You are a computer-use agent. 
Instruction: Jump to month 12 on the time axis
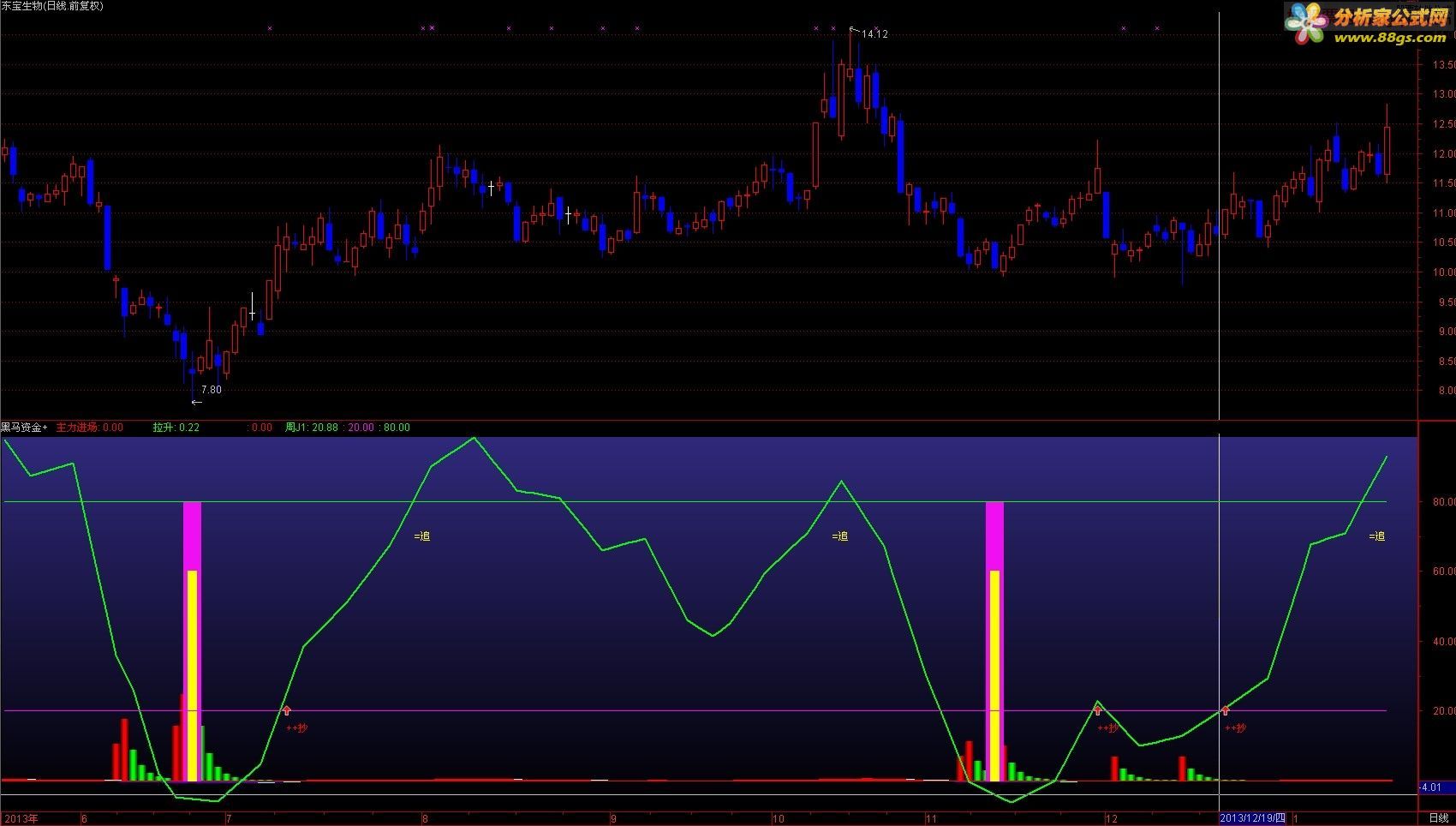tap(1112, 818)
